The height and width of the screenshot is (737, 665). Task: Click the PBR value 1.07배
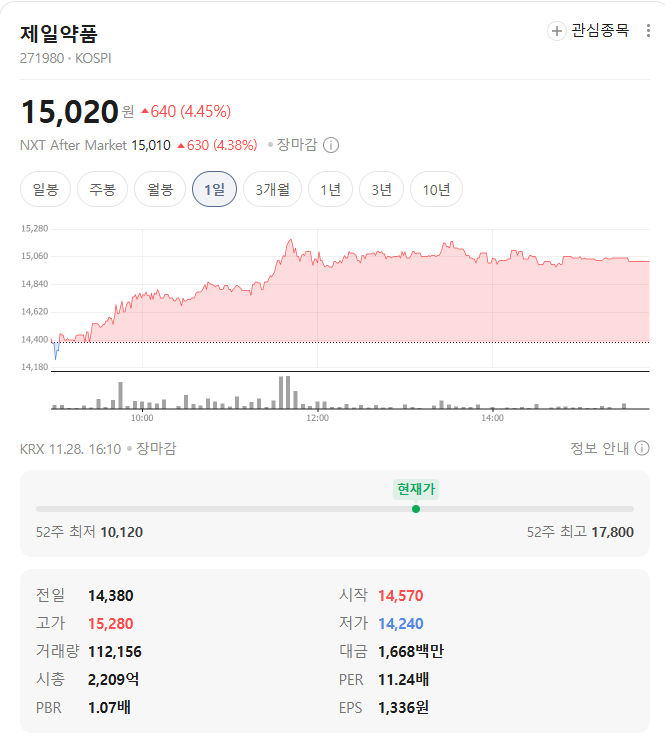pos(110,707)
